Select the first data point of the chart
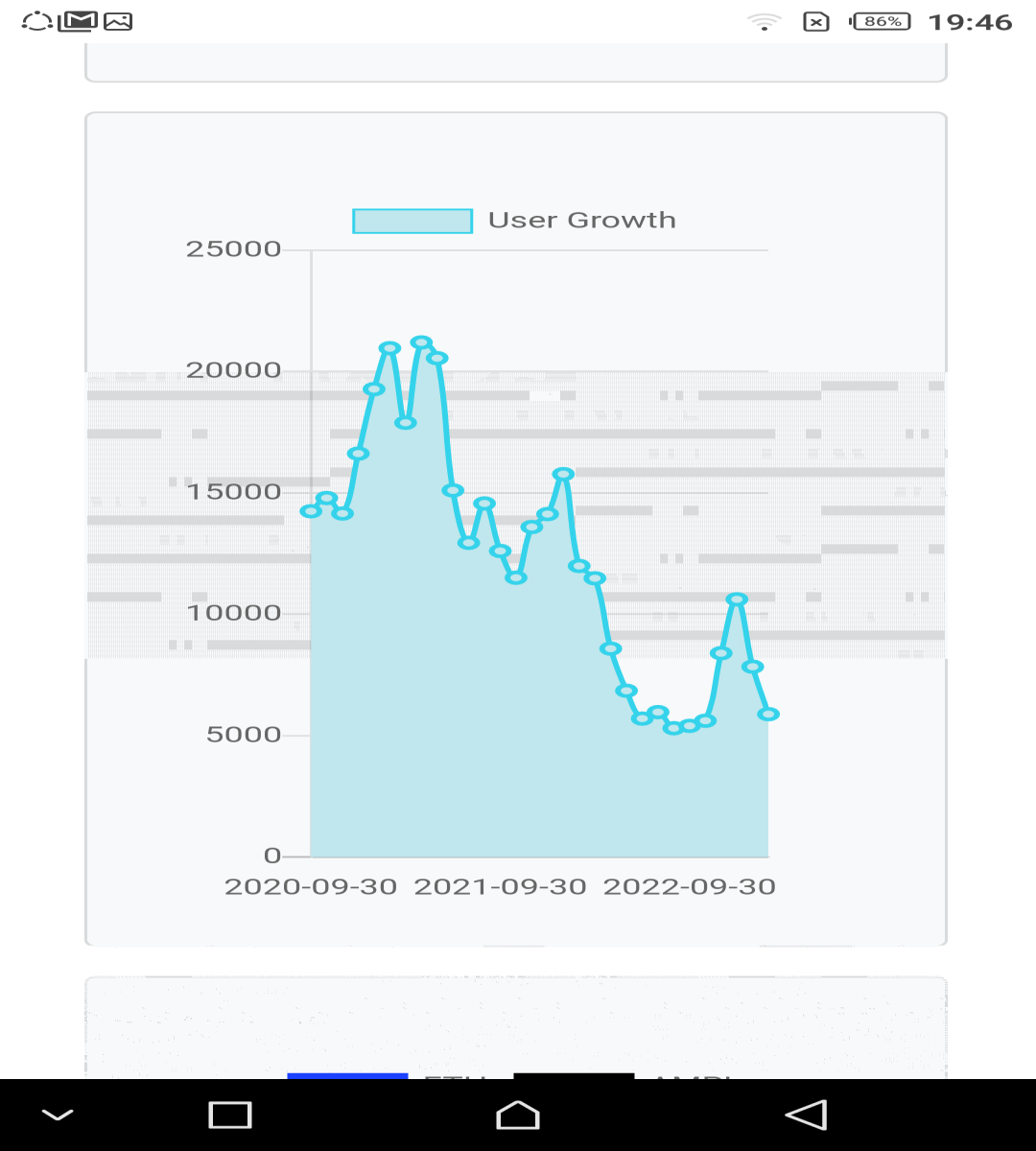This screenshot has height=1151, width=1036. (311, 511)
